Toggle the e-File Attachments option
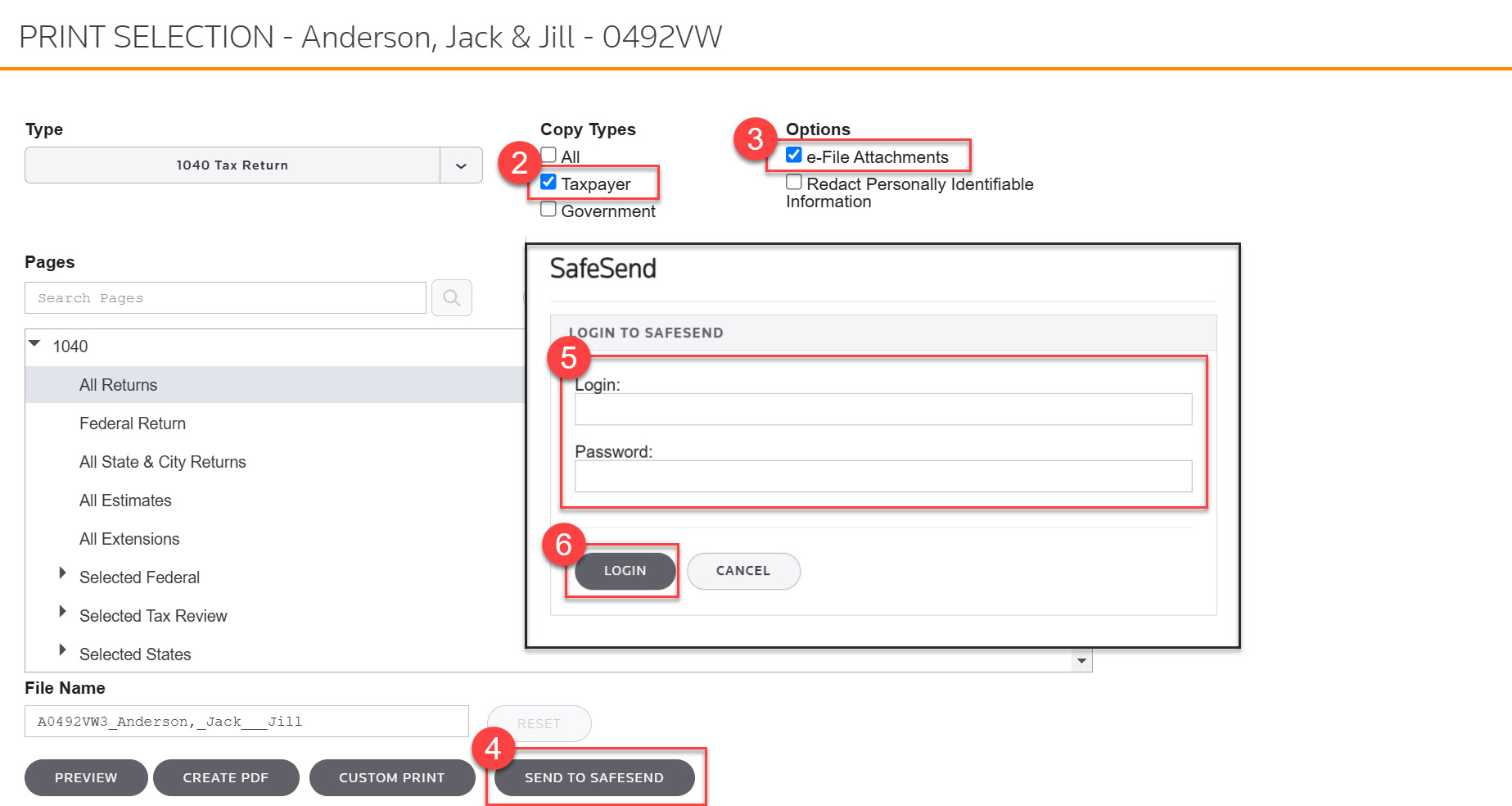Screen dimensions: 1512x806 point(793,156)
